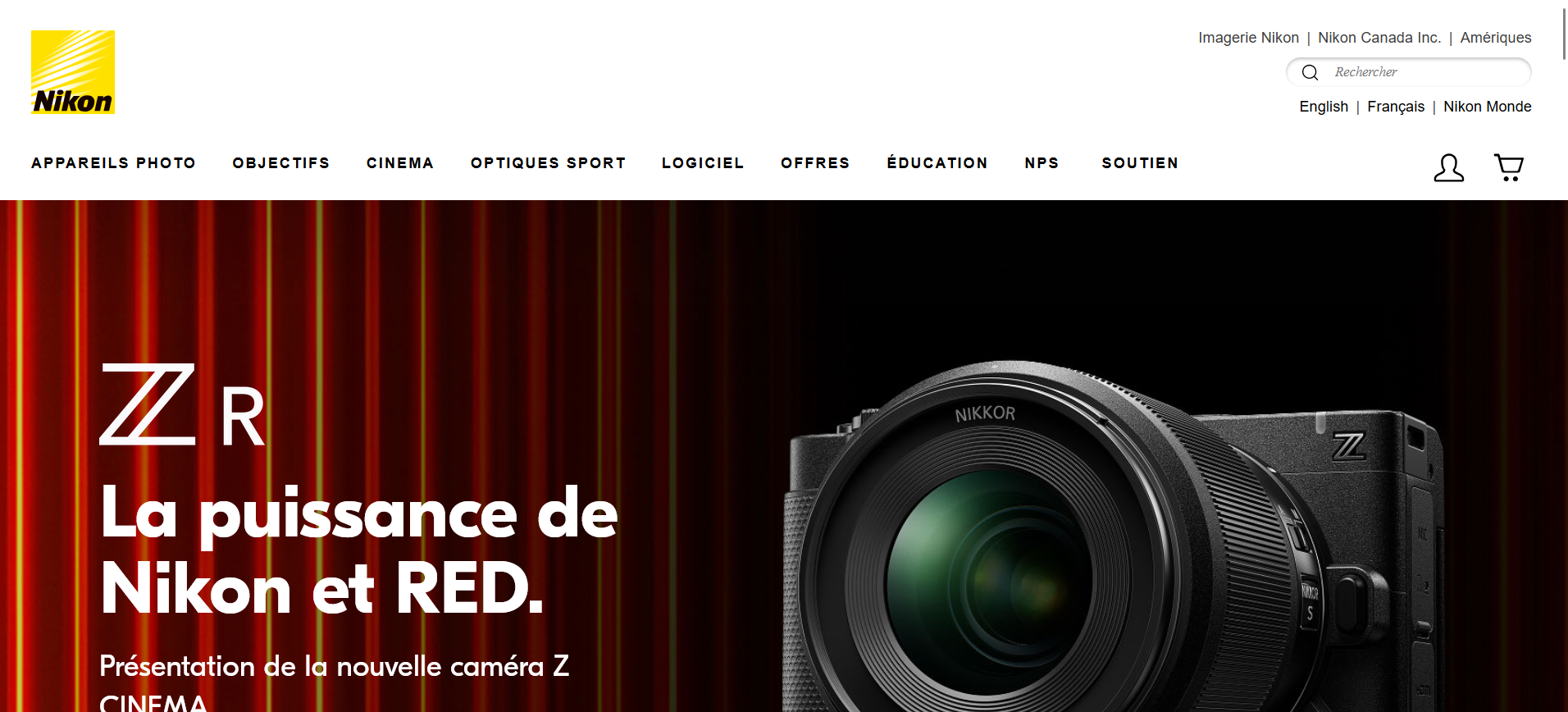Open the user account icon
The image size is (1568, 712).
click(x=1448, y=168)
